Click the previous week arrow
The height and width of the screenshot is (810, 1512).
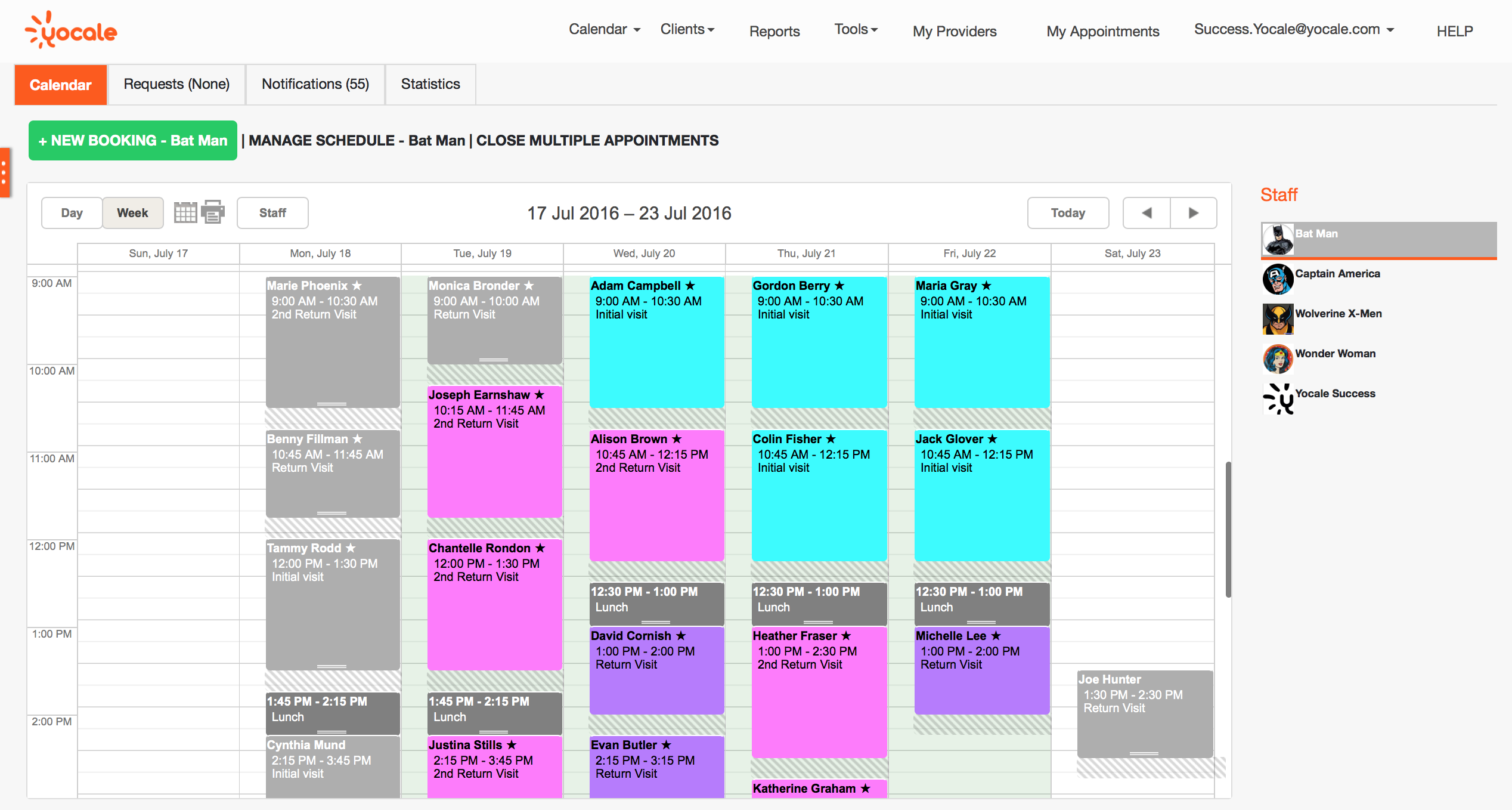point(1146,213)
